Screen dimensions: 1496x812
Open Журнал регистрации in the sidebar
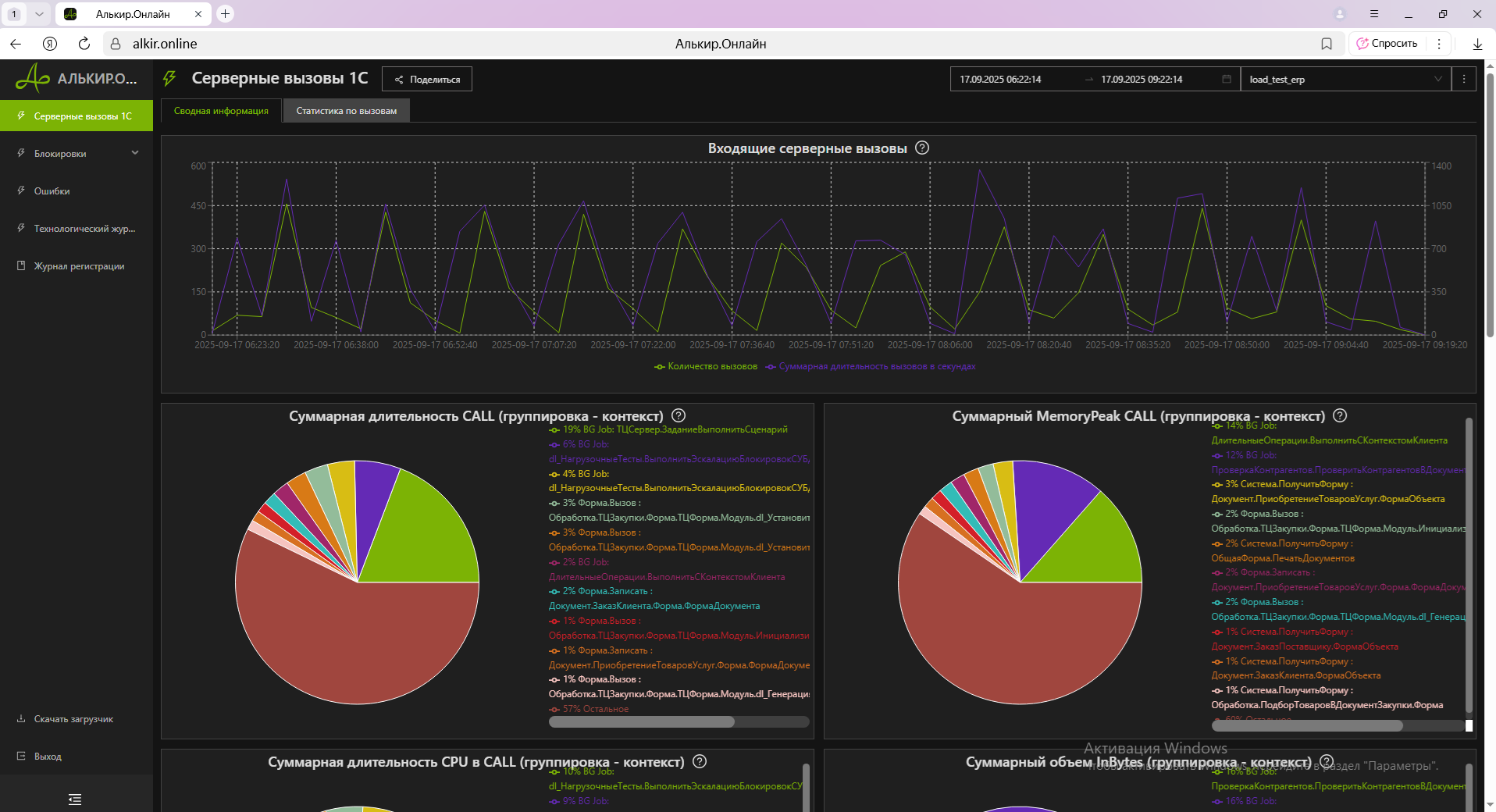pos(79,266)
